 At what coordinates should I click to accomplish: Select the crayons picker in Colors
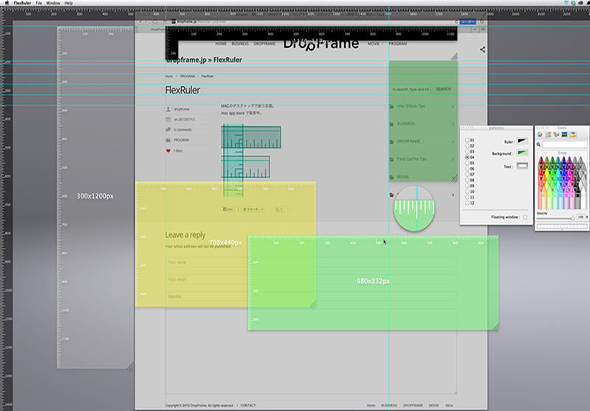[573, 134]
